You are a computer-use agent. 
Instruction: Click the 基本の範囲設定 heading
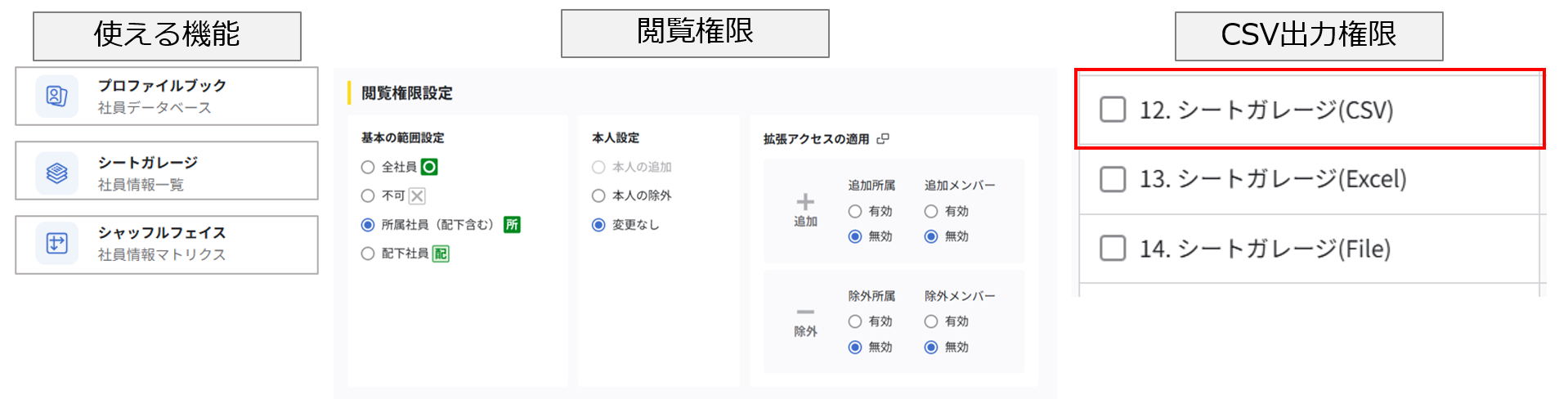coord(403,138)
